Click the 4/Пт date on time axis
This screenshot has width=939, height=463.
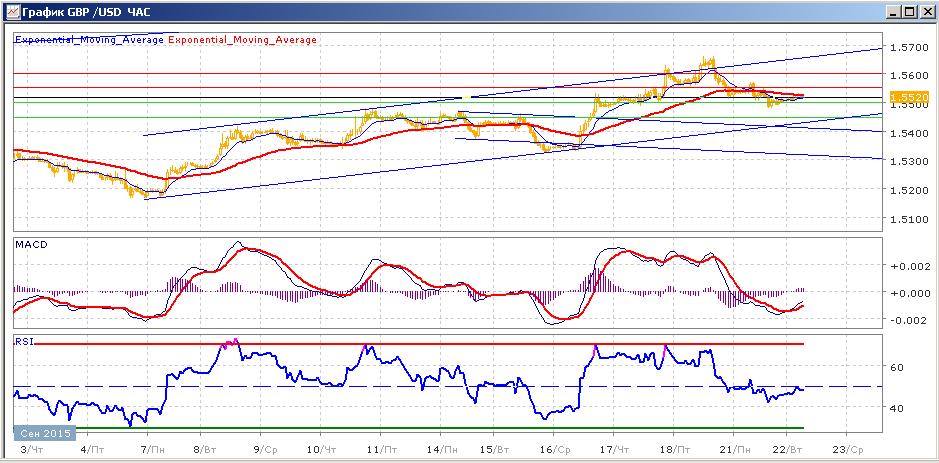click(90, 449)
